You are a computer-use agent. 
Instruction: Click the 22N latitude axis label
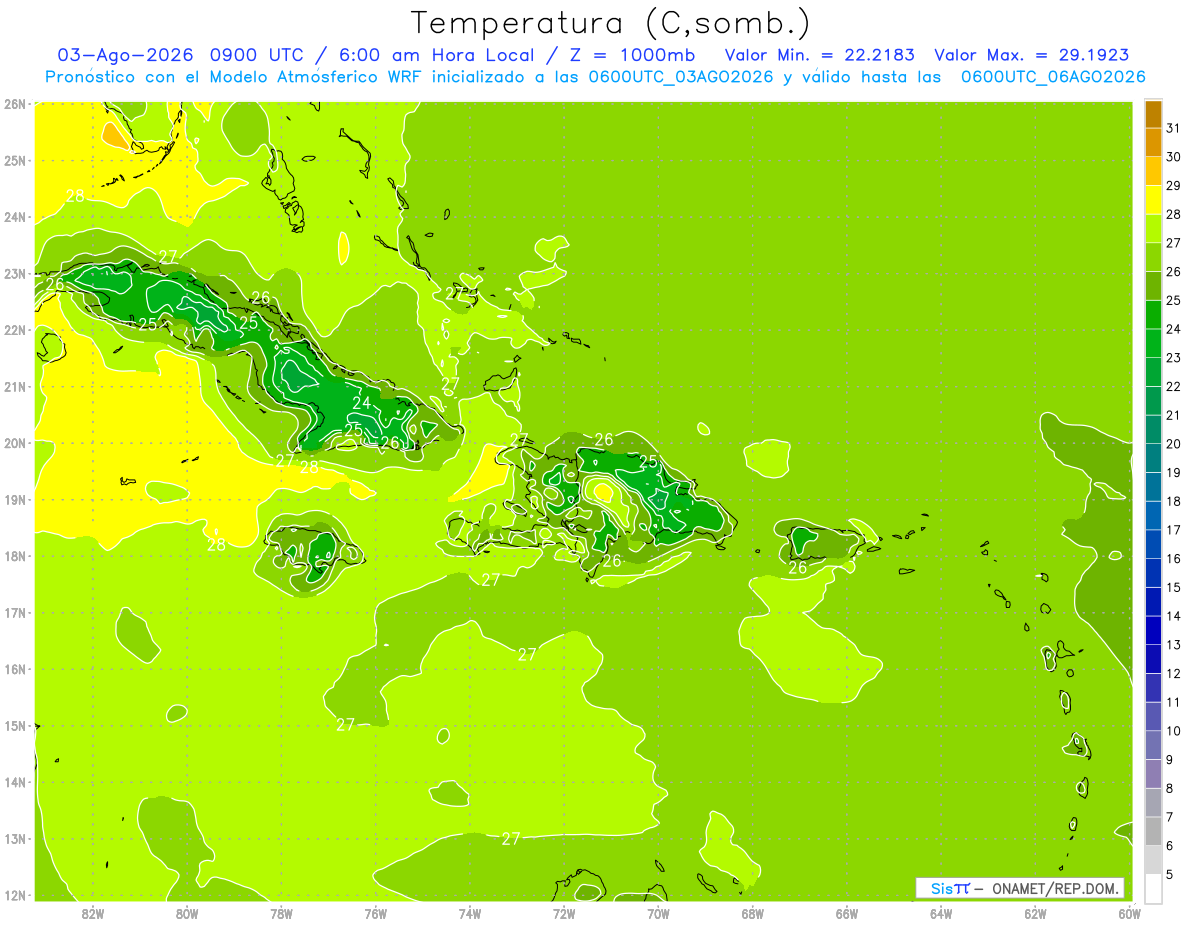(x=15, y=330)
